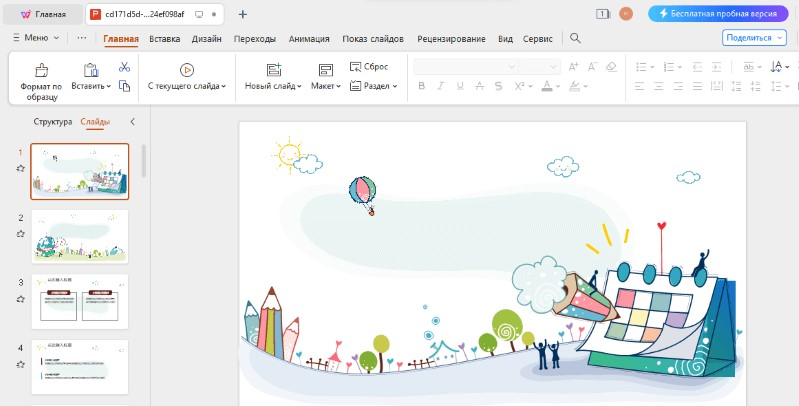Click the Сброс (Reset) slide icon
Screen dimensions: 799x406
(x=356, y=66)
